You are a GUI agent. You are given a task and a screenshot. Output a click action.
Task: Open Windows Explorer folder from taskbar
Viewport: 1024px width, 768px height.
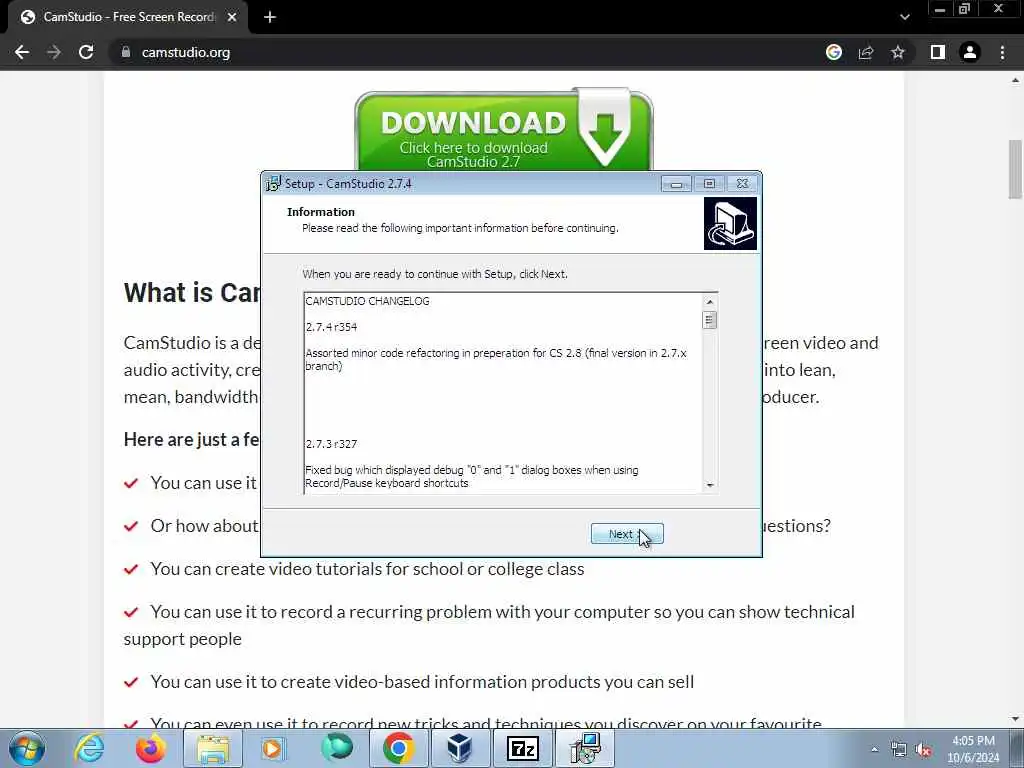pyautogui.click(x=213, y=748)
